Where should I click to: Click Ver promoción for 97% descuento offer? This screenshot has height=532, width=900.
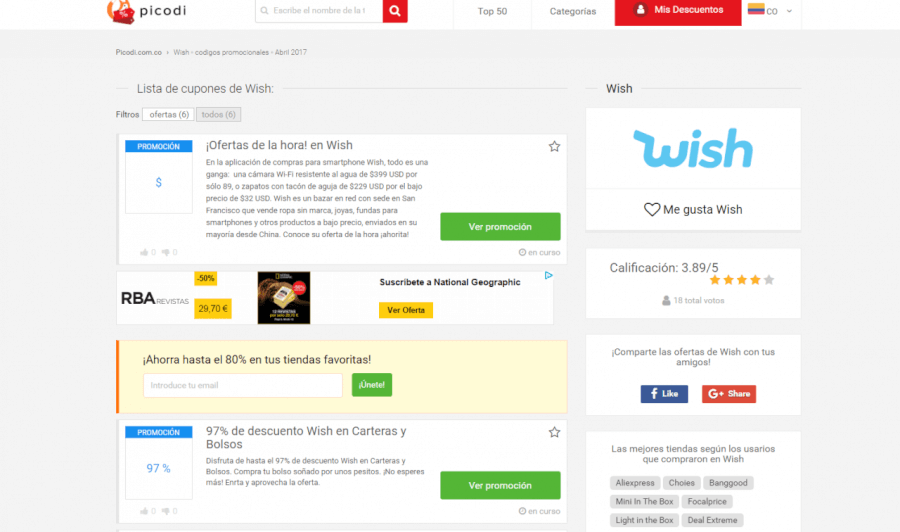[501, 486]
